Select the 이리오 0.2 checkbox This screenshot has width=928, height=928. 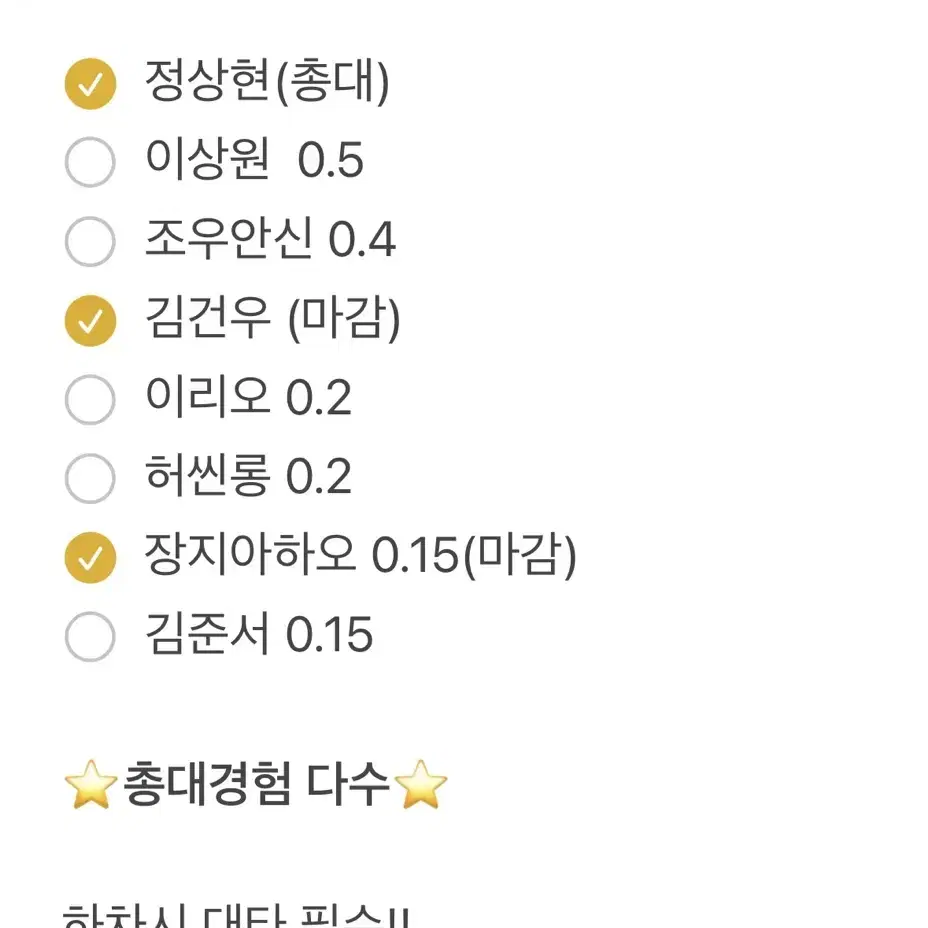(90, 400)
